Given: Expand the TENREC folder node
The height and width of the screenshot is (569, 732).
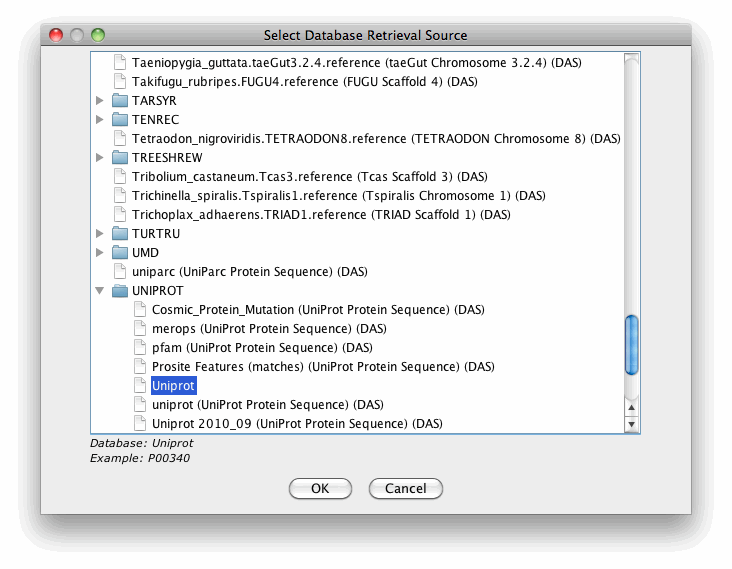Looking at the screenshot, I should (x=99, y=120).
